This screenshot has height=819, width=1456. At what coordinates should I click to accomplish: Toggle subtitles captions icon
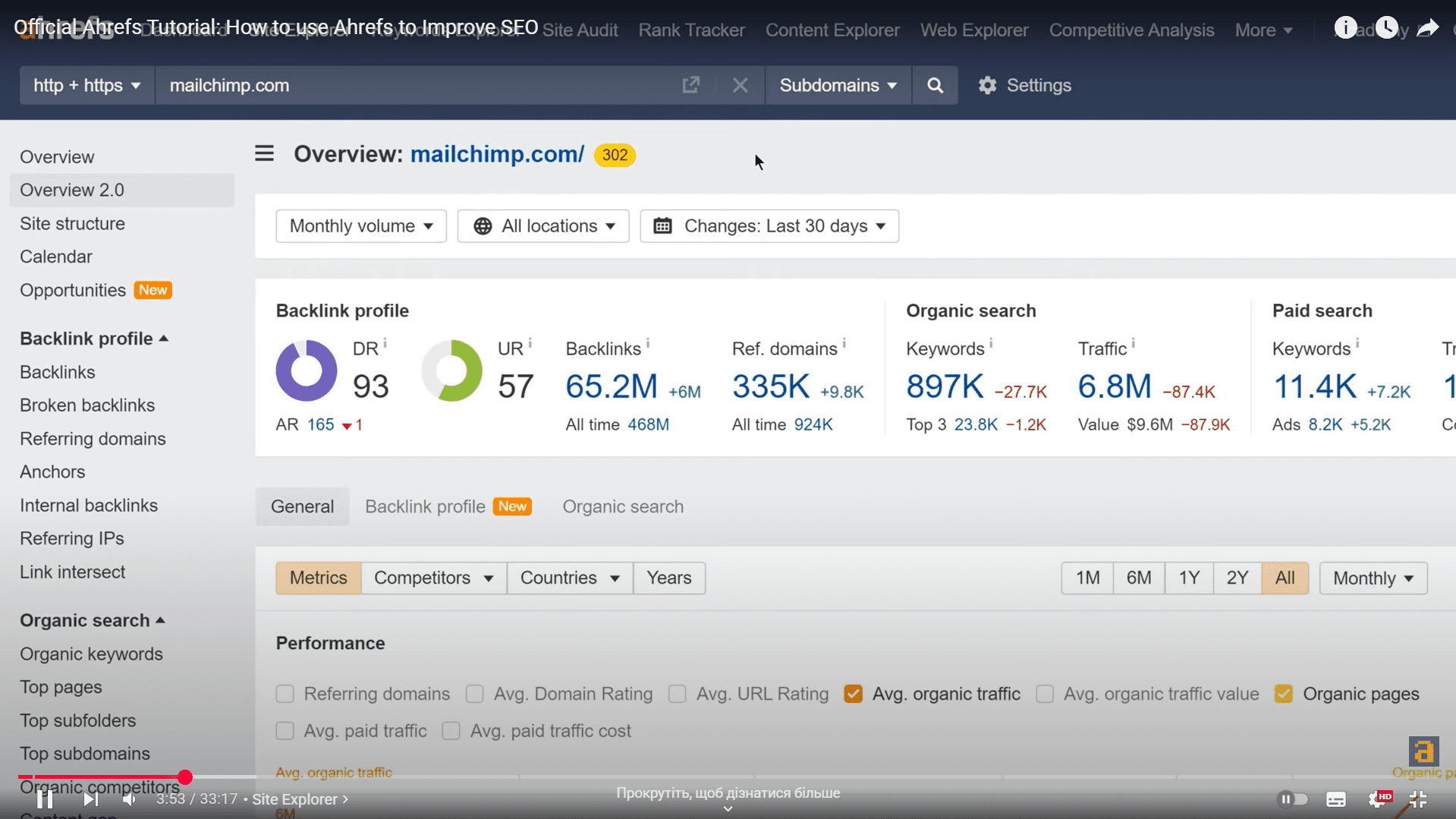coord(1336,799)
